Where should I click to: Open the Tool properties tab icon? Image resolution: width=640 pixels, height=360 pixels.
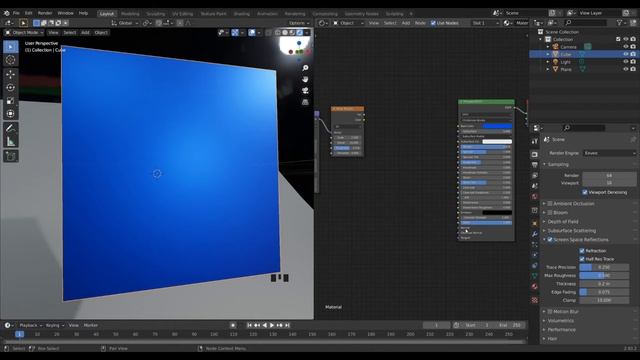point(535,141)
